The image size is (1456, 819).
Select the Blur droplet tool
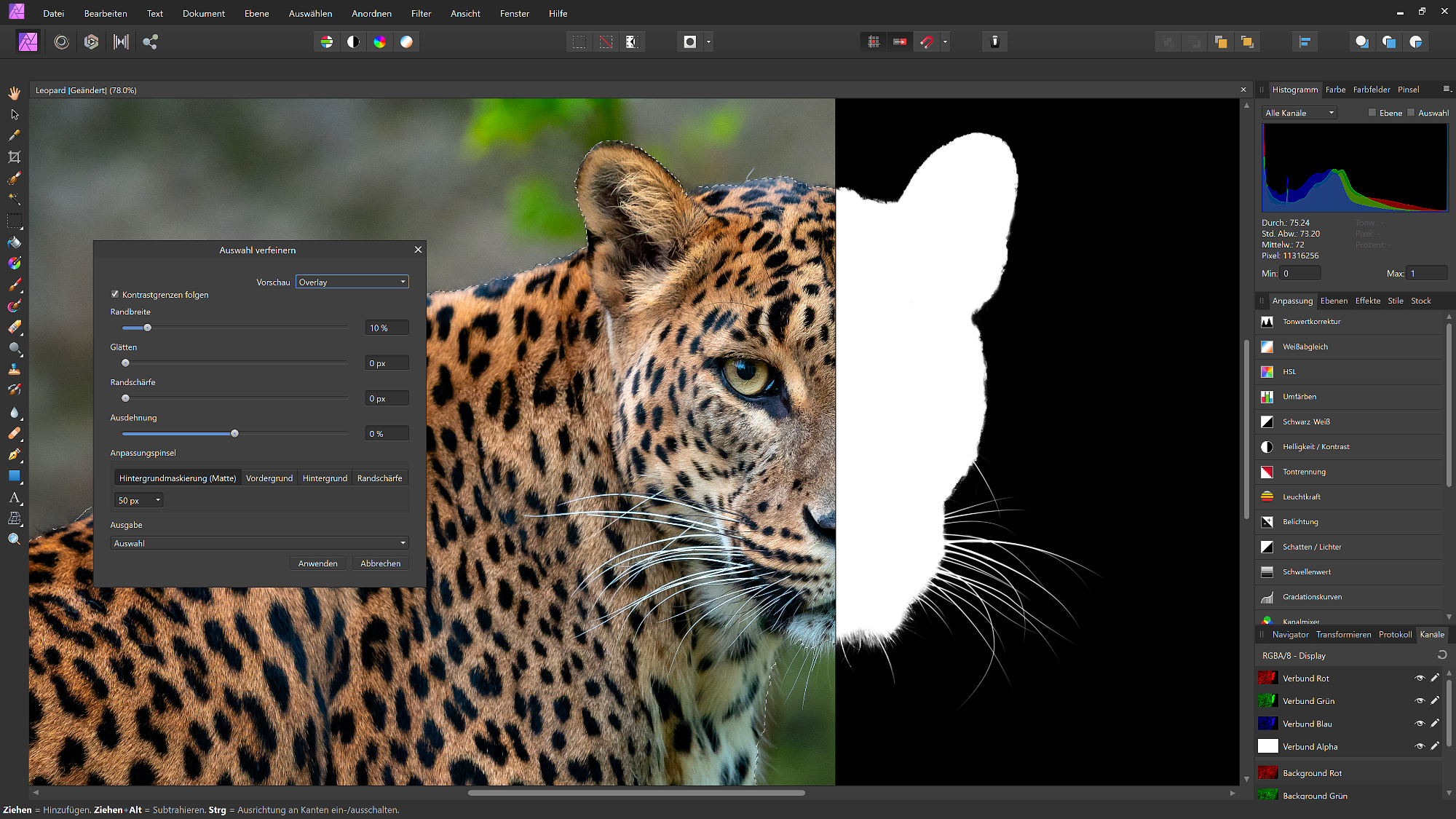click(x=14, y=412)
